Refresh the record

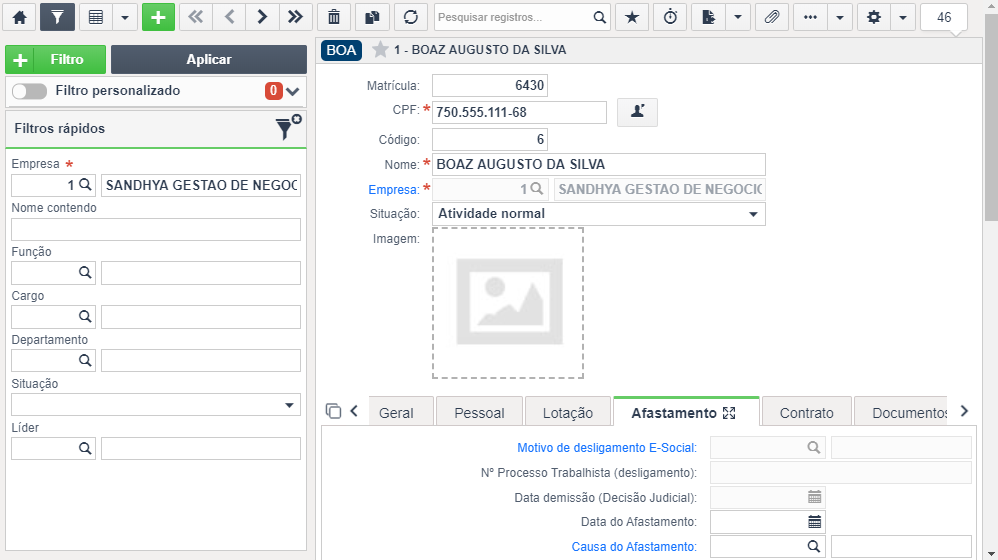click(x=411, y=17)
